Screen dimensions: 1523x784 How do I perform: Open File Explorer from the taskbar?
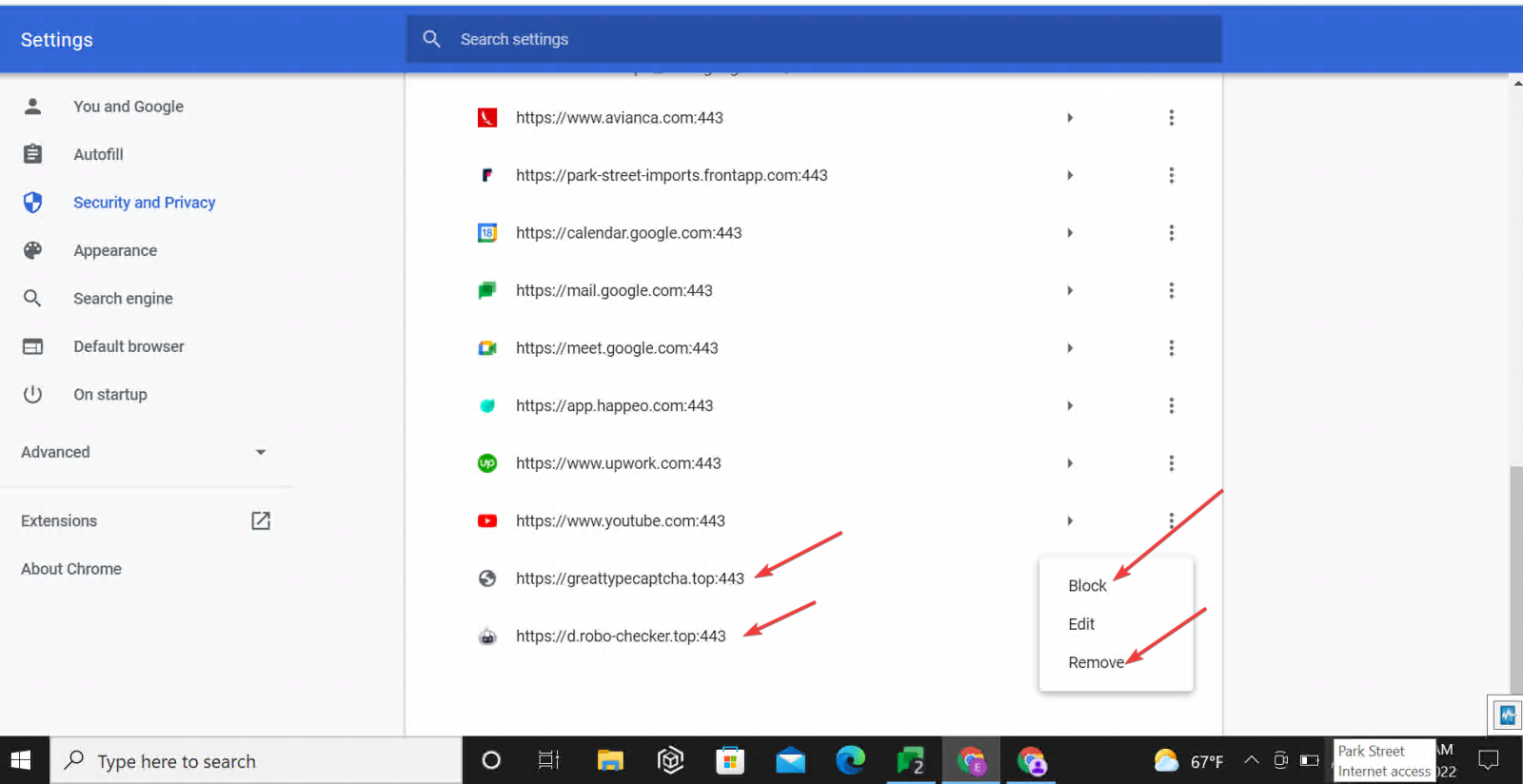pos(609,760)
